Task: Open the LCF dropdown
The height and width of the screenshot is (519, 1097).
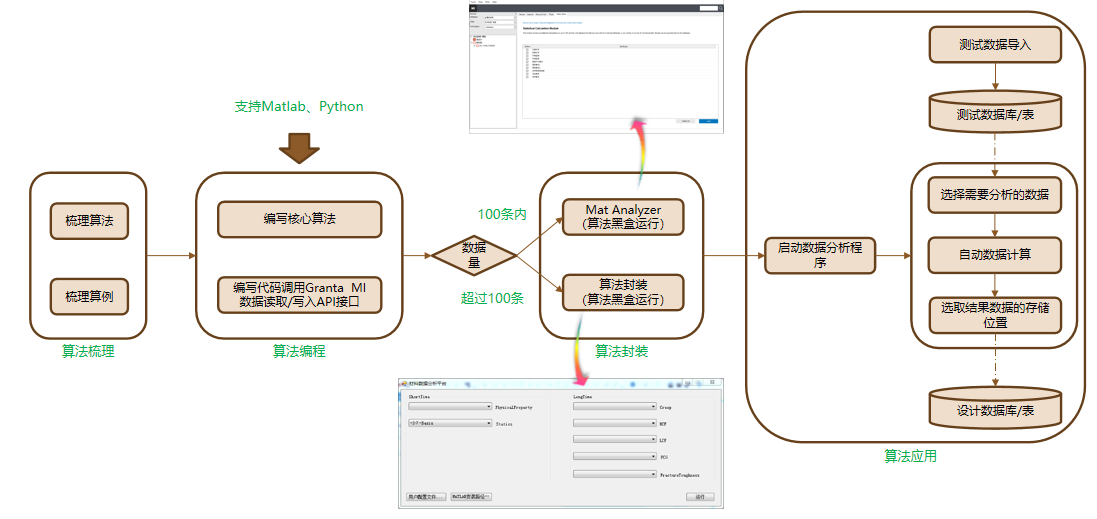Action: 614,440
